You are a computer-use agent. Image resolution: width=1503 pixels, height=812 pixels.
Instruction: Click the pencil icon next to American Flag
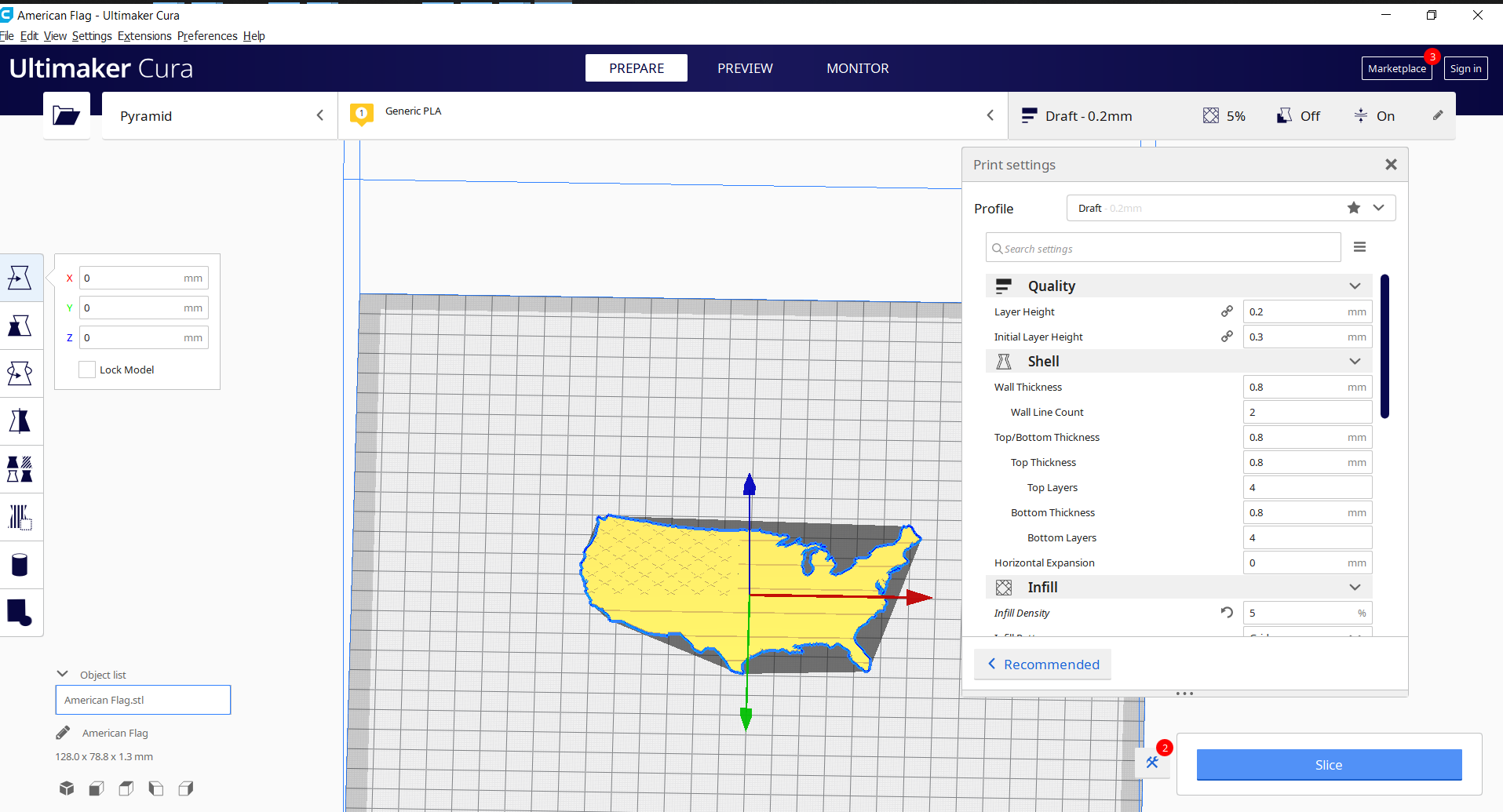63,733
